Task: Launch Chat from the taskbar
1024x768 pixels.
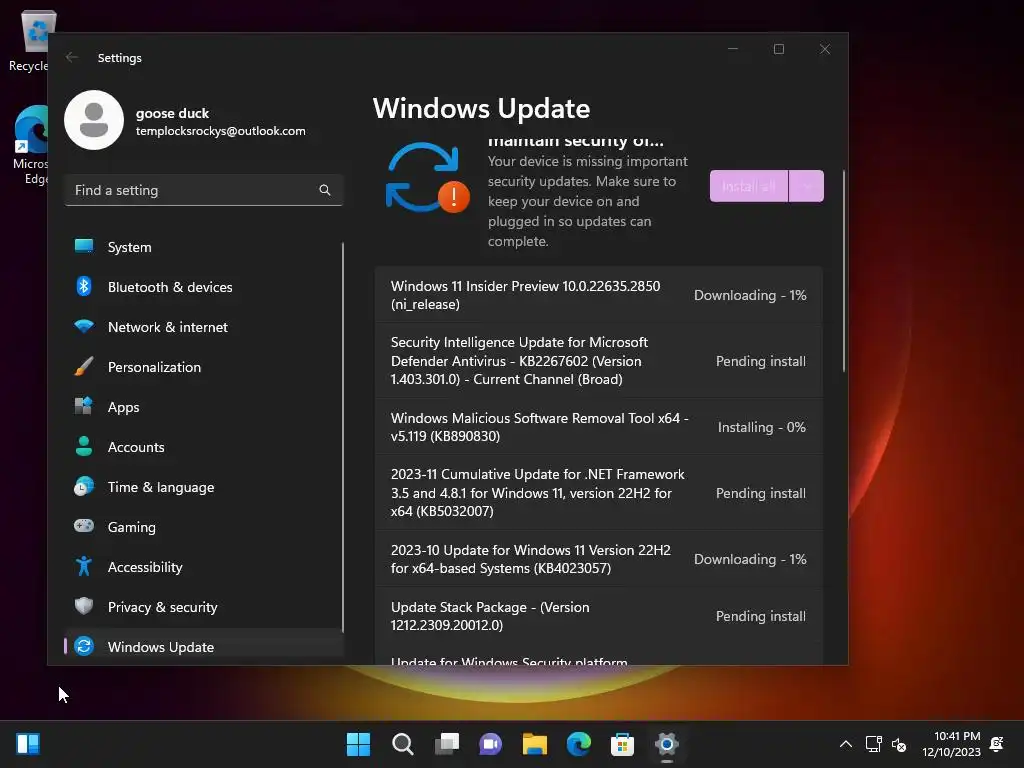Action: 490,744
